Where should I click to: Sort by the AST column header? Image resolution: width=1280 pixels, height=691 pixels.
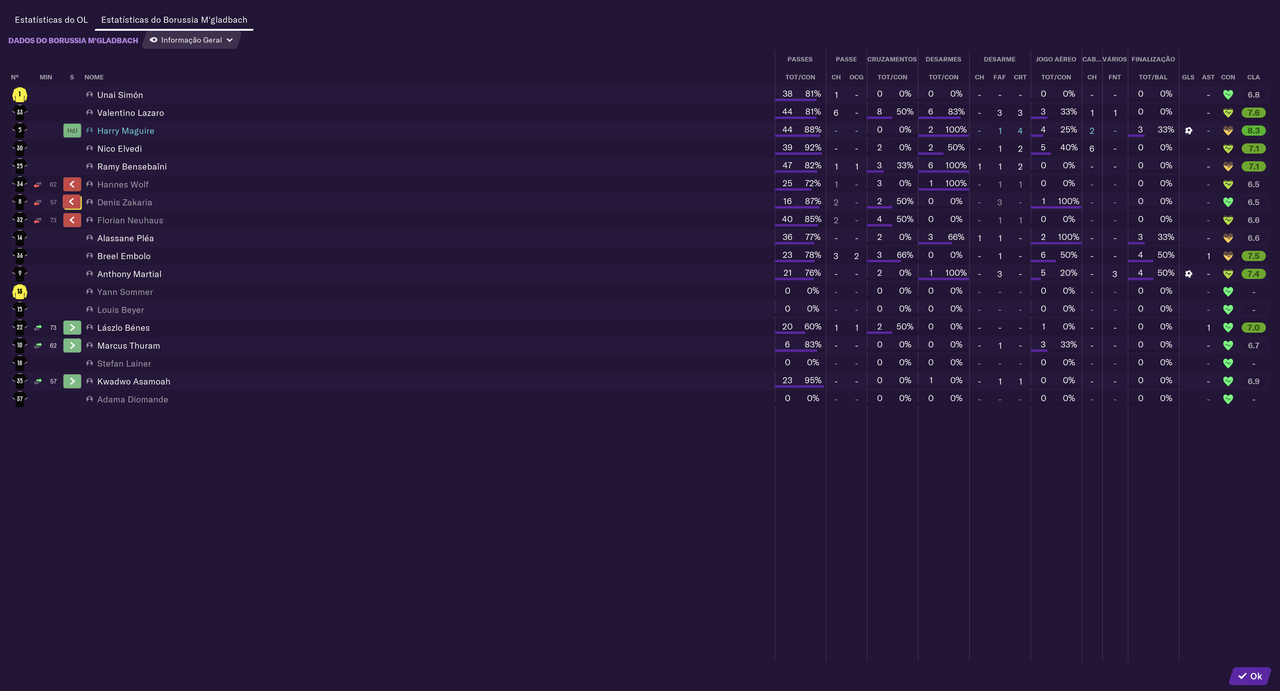1208,77
